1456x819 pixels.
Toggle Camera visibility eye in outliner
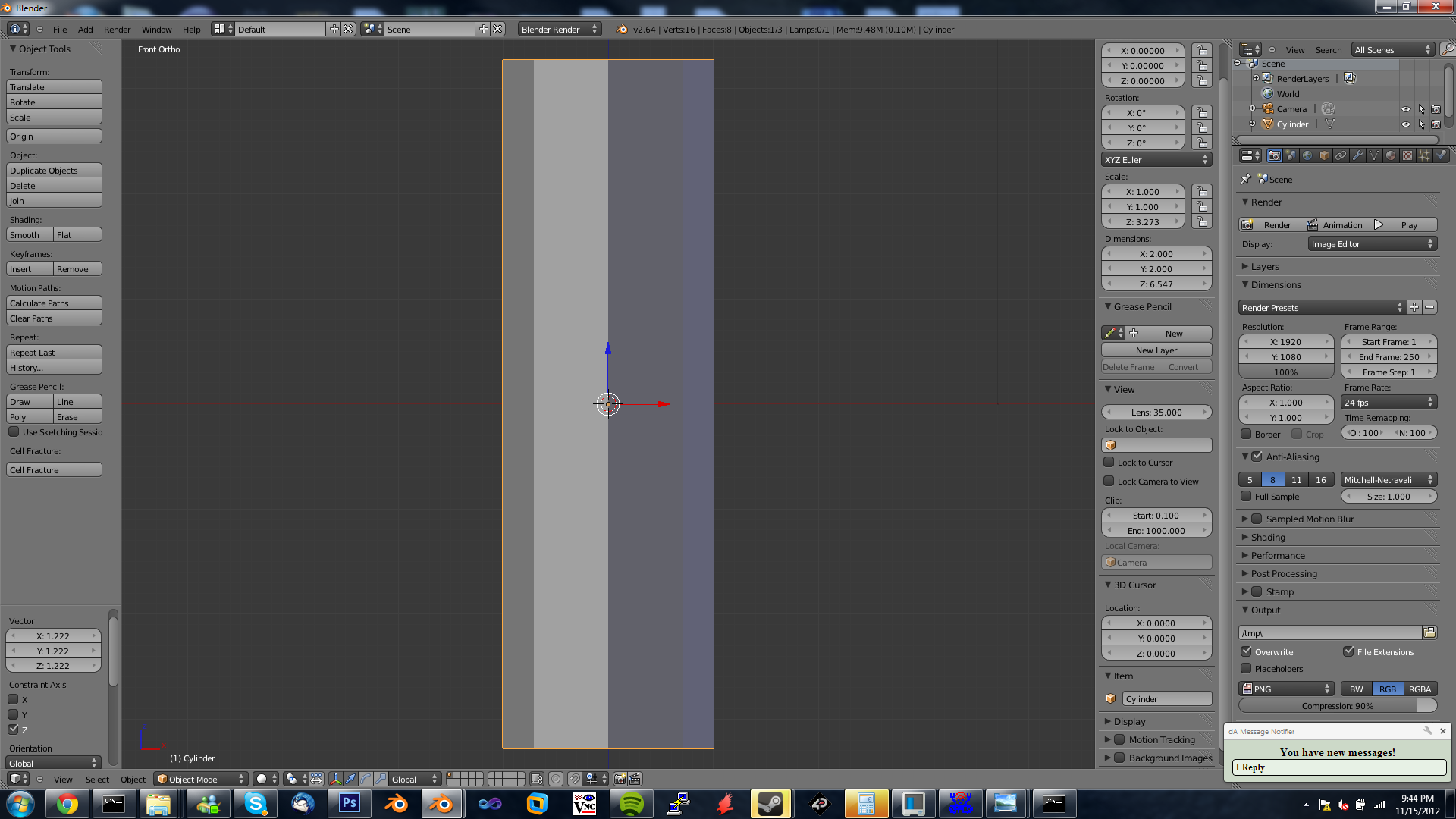[1405, 109]
